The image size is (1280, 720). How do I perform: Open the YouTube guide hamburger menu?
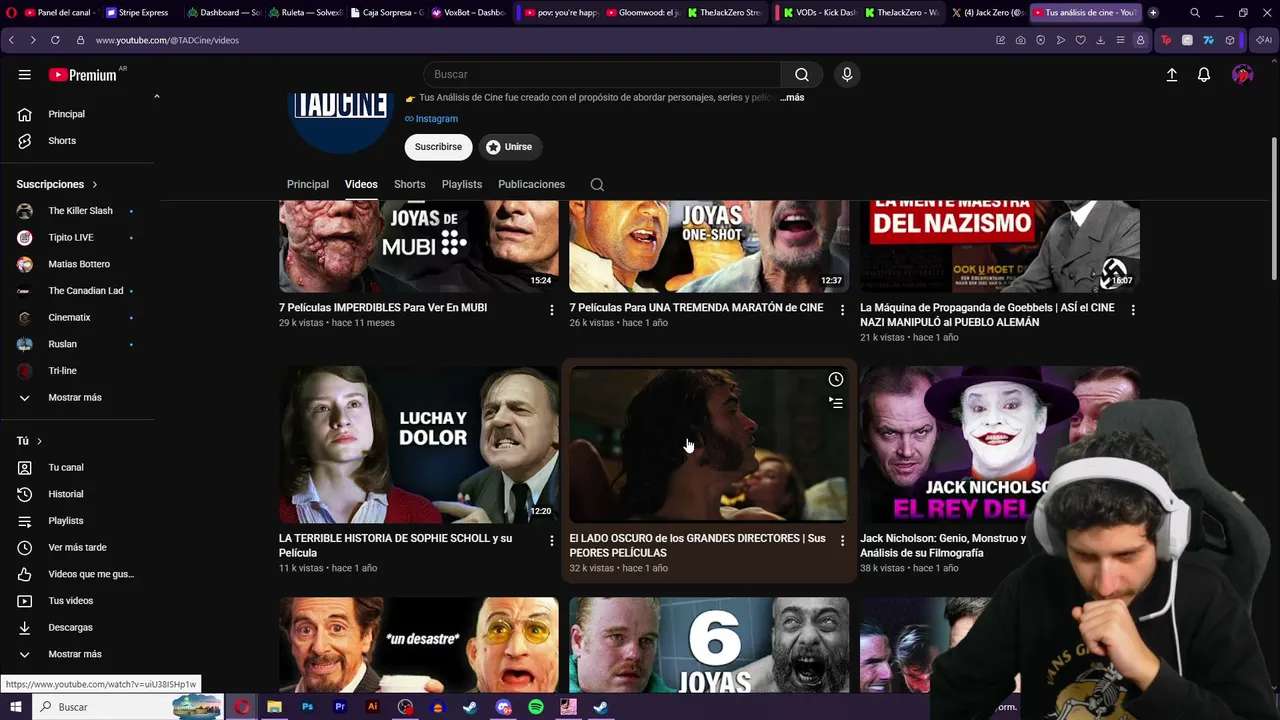(25, 75)
